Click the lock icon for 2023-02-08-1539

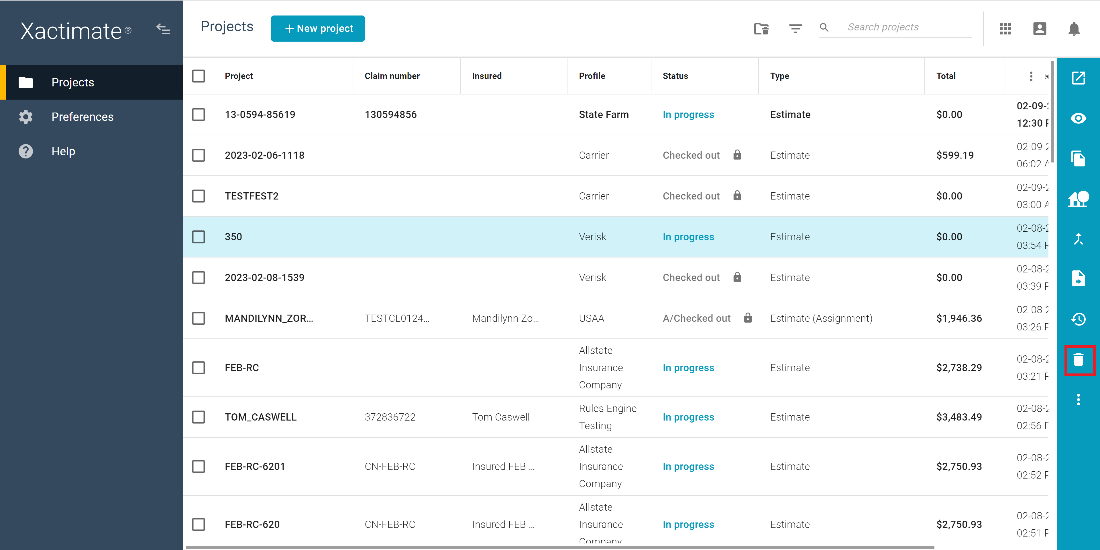pyautogui.click(x=737, y=276)
